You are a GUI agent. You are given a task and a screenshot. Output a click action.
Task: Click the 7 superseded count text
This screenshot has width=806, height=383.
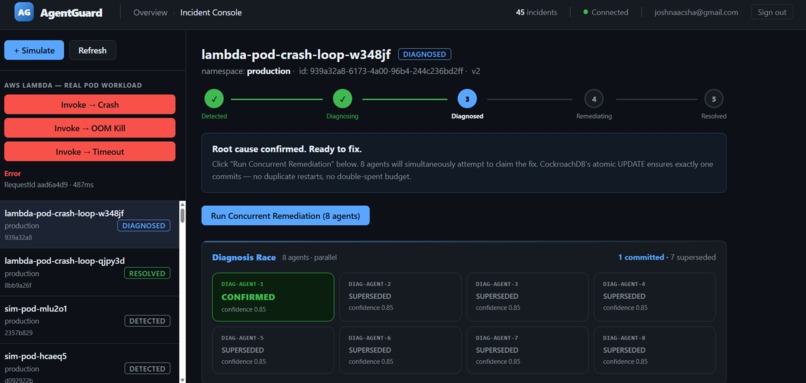(693, 257)
